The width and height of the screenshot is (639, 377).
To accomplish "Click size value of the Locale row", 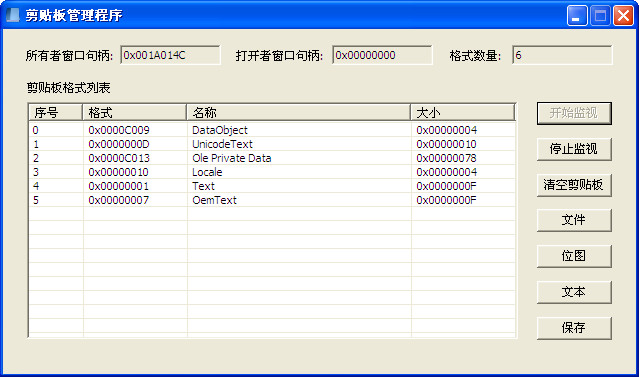I will tap(446, 172).
